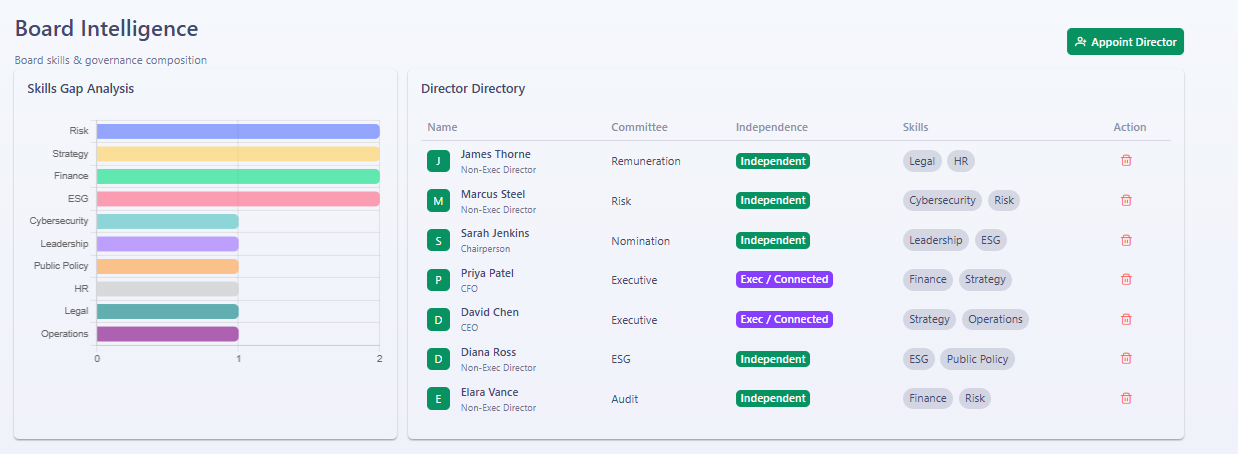Screen dimensions: 1238x454
Task: Click David Chen's D avatar
Action: pos(438,320)
